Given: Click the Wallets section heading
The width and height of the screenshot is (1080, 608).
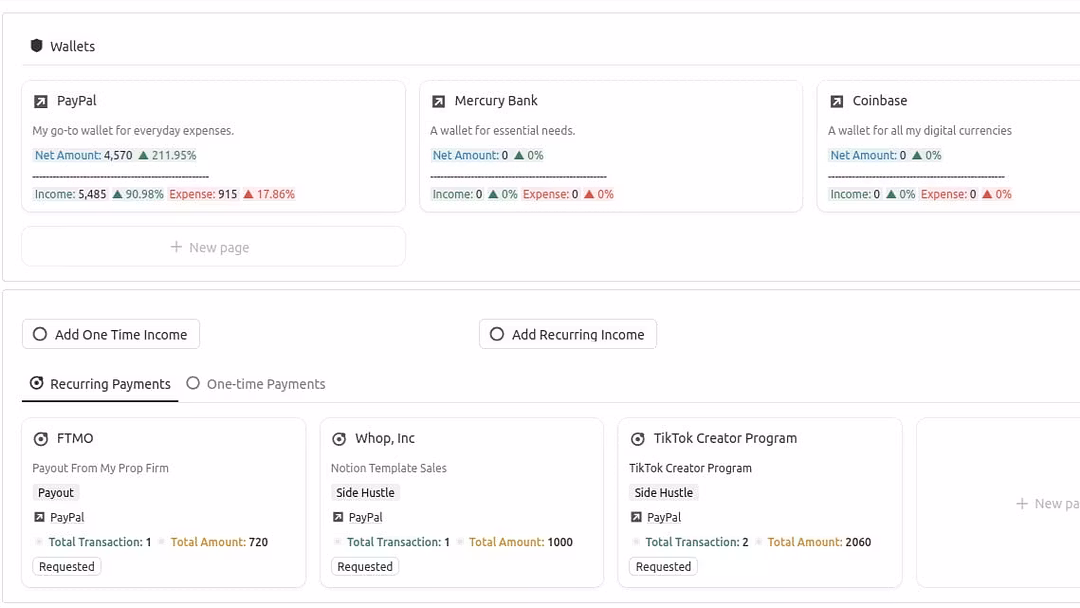Looking at the screenshot, I should click(x=72, y=46).
